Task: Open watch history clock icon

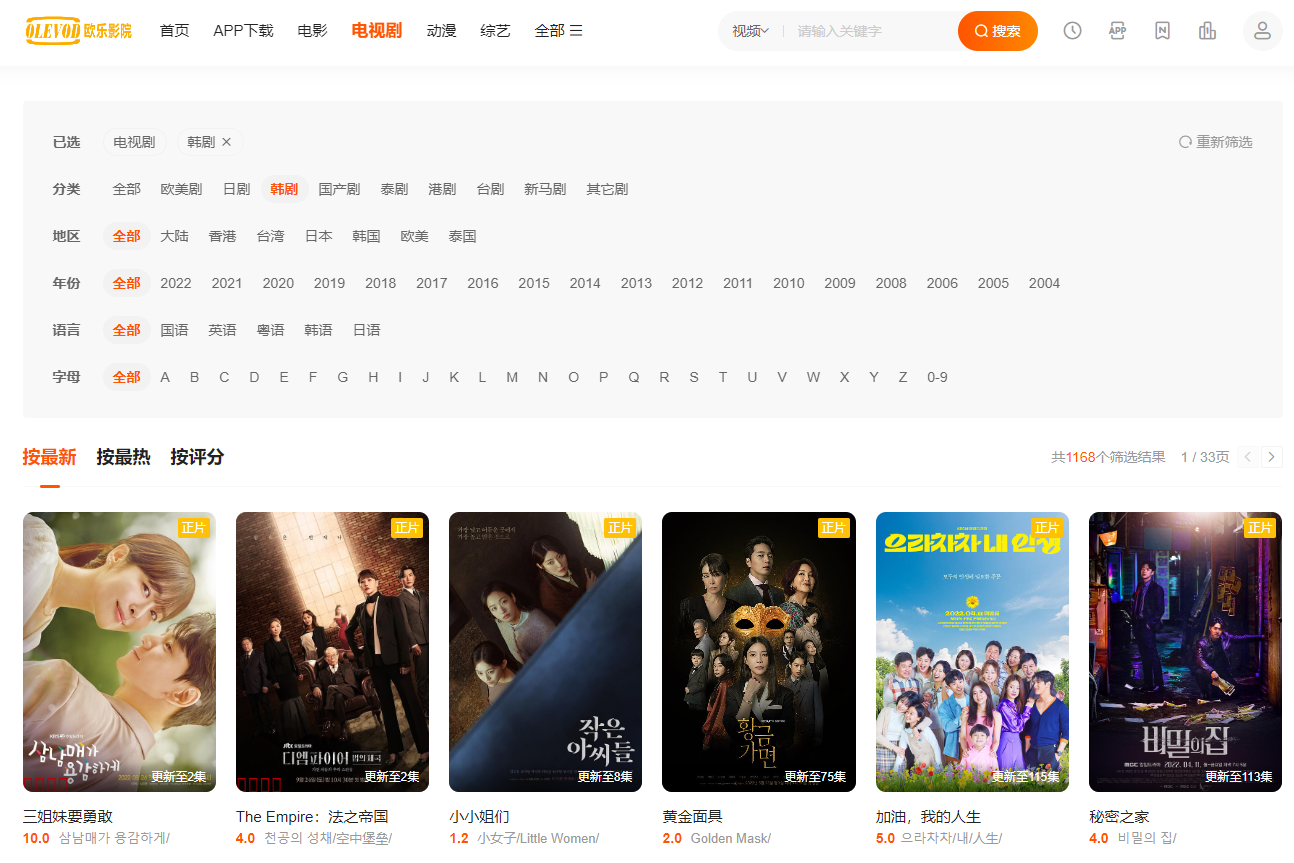Action: tap(1072, 31)
